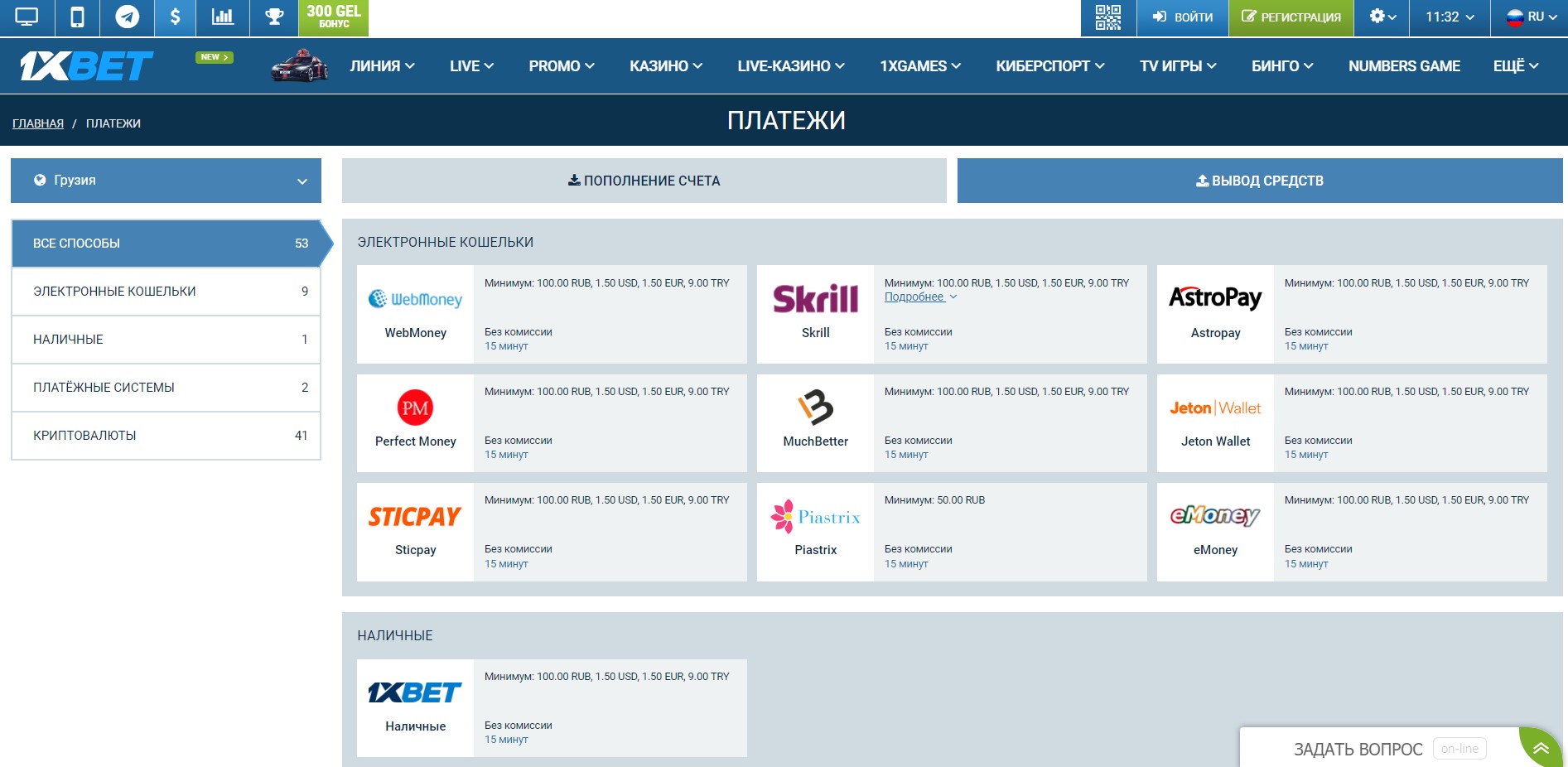Choose the Sticpay payment logo
The height and width of the screenshot is (767, 1568).
[415, 517]
